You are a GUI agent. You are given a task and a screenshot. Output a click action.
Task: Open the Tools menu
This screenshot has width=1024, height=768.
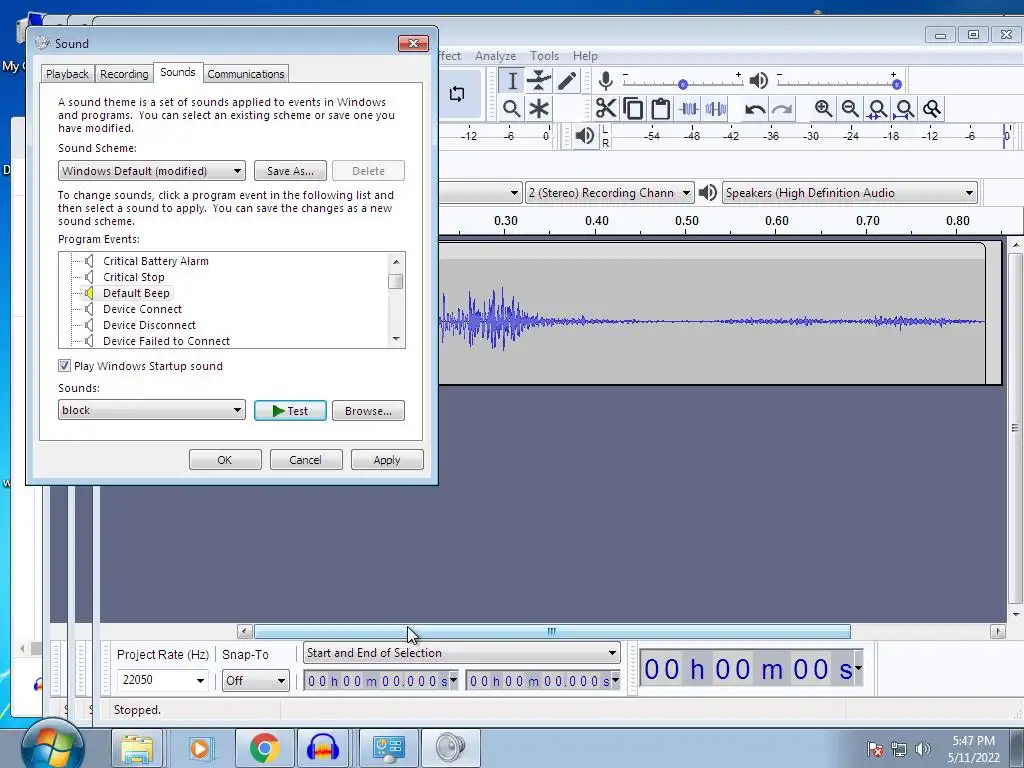(544, 56)
